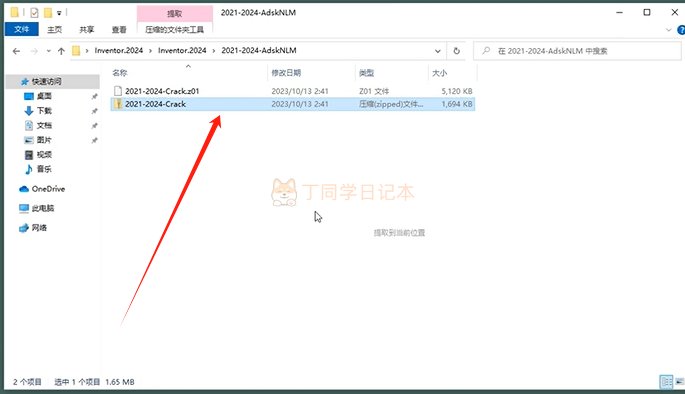Sort by the 大小 column header
The image size is (685, 394).
pyautogui.click(x=439, y=73)
